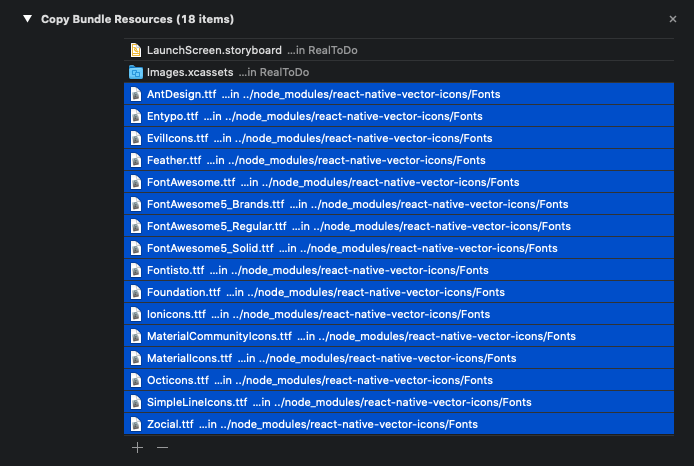
Task: Click the Zocial.ttf file icon
Action: tap(136, 424)
